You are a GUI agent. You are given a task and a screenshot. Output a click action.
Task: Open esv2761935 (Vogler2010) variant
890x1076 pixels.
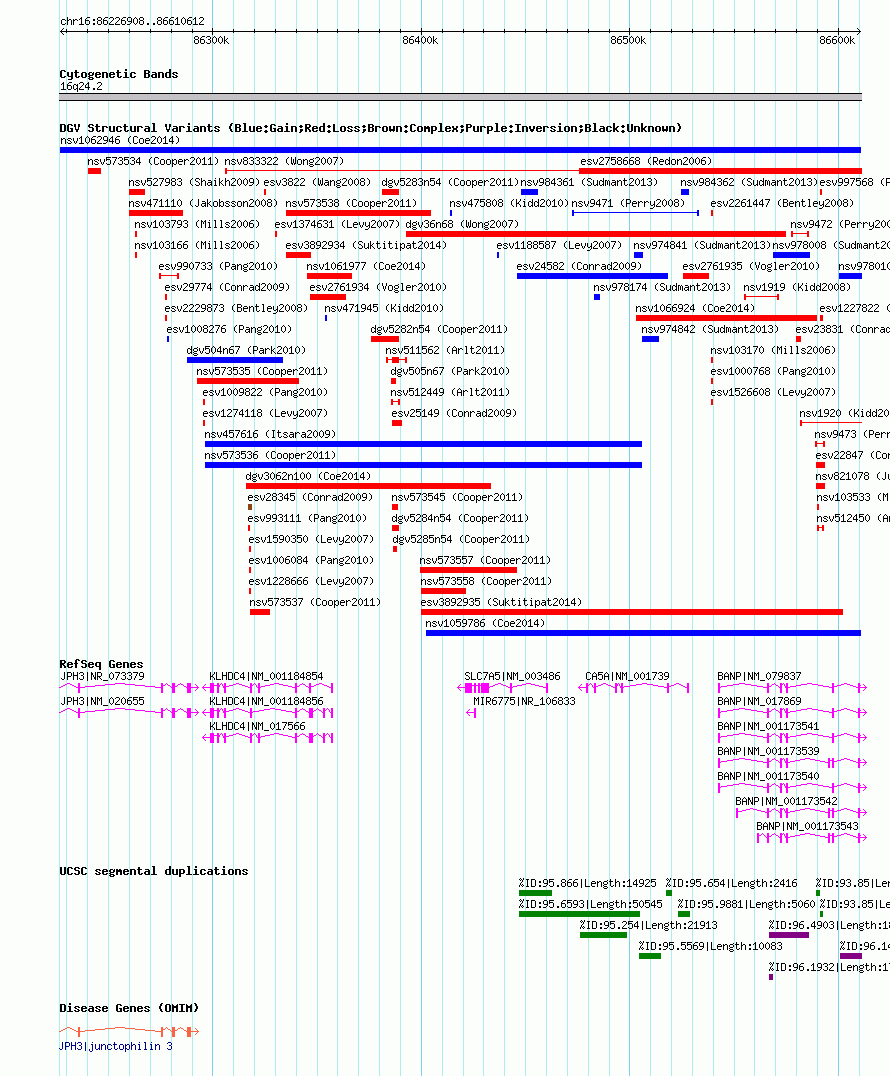point(751,267)
